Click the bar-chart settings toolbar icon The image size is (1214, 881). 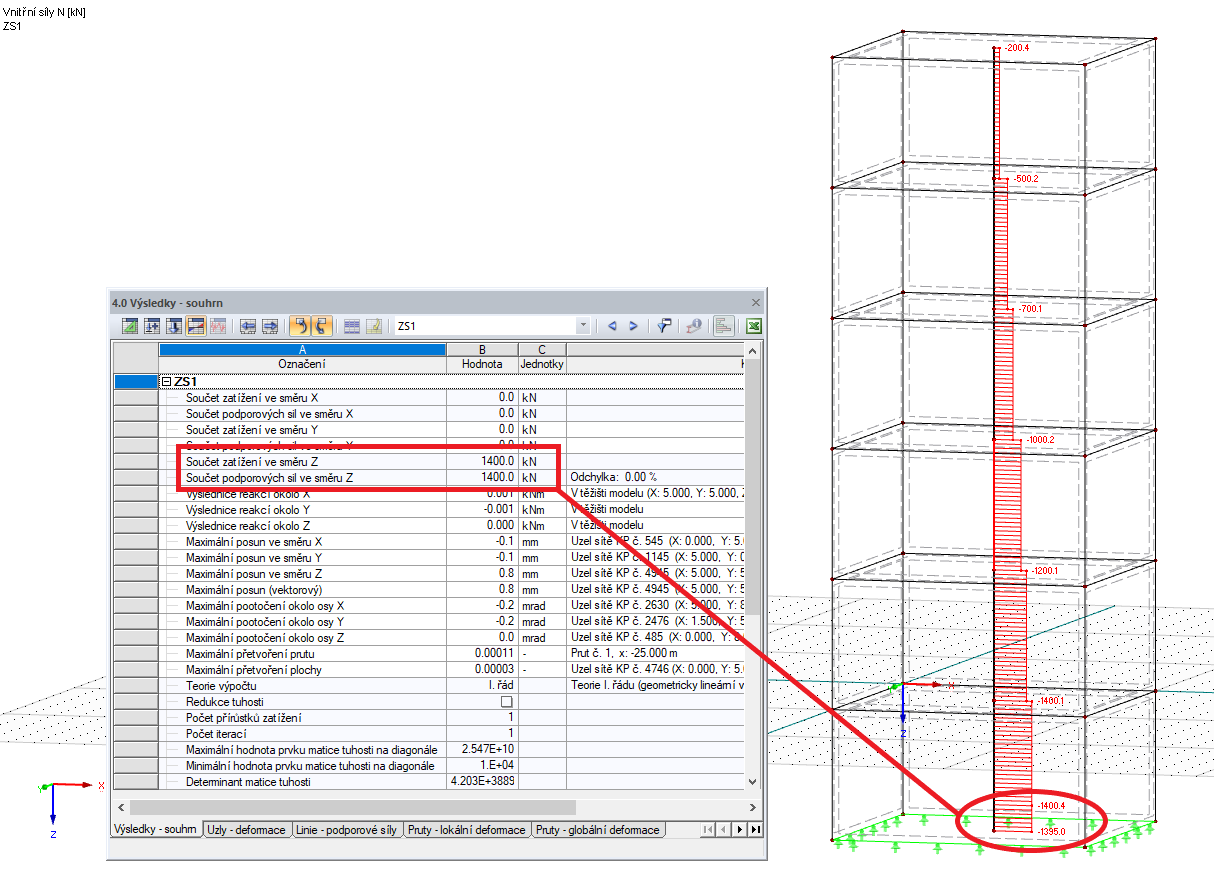click(723, 326)
